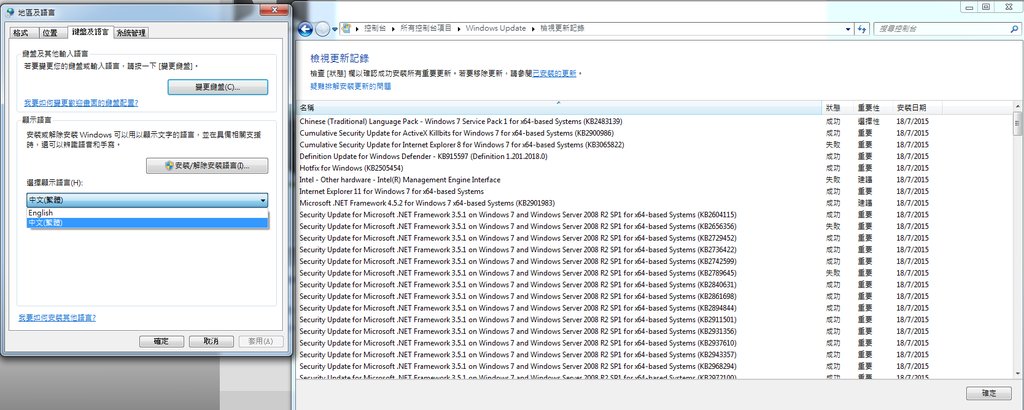
Task: Click the globe icon in 地區及語言 title bar
Action: pyautogui.click(x=9, y=11)
